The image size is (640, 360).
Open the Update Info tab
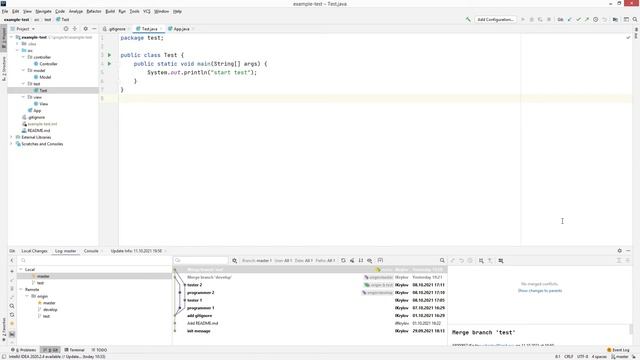[x=136, y=251]
